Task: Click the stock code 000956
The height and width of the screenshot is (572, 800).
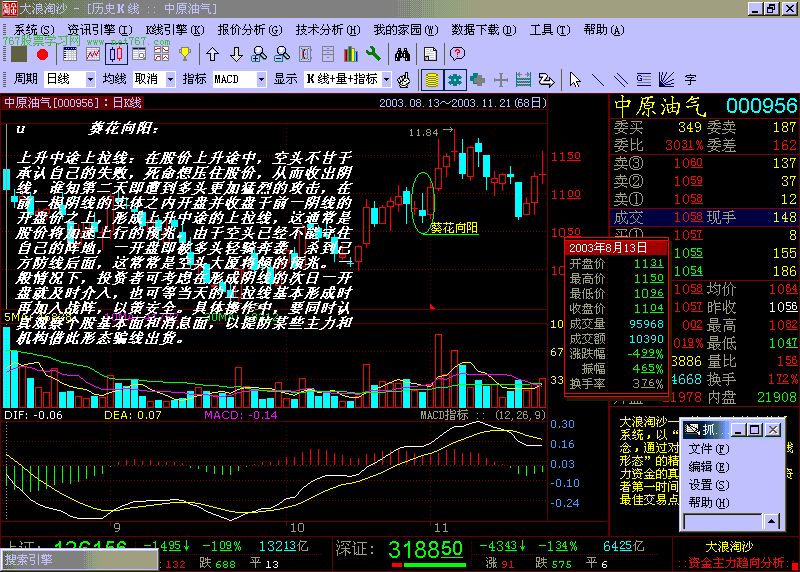Action: point(761,106)
